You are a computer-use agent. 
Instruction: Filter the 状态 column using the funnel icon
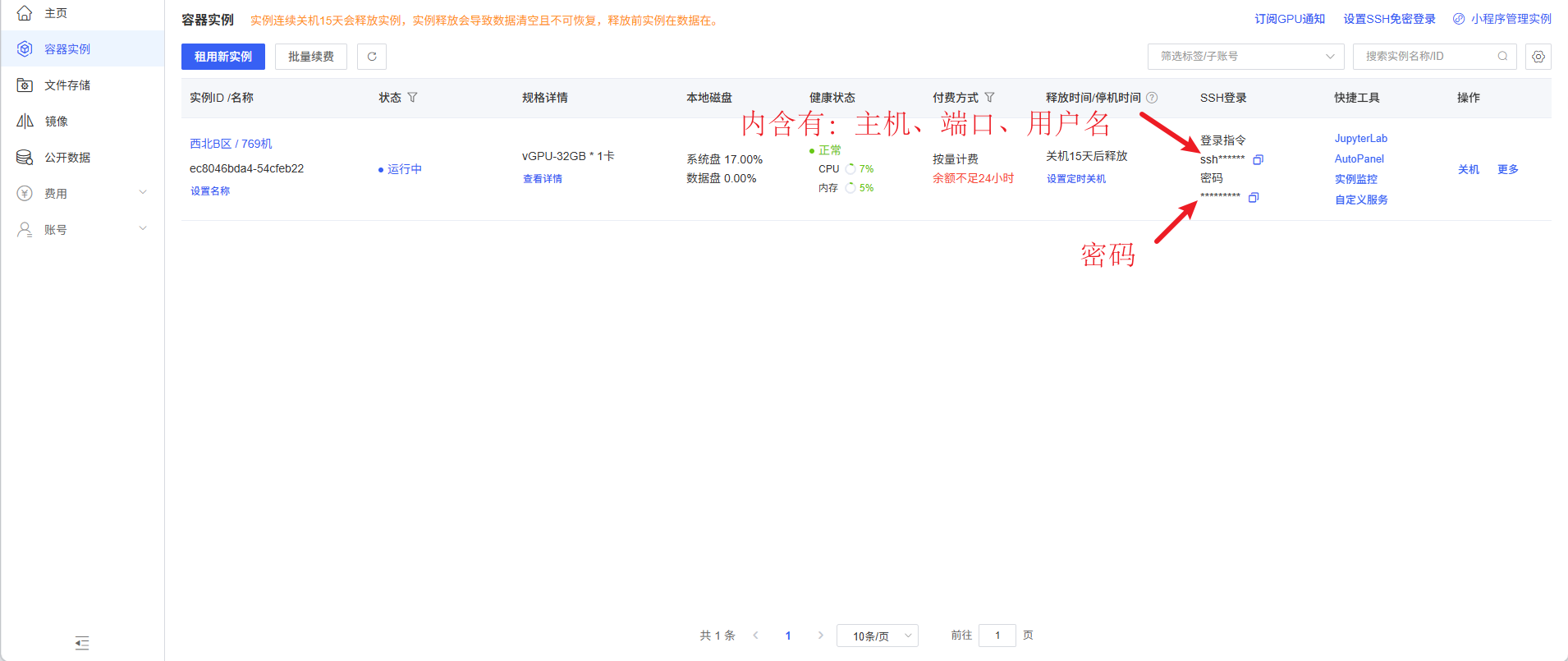412,98
